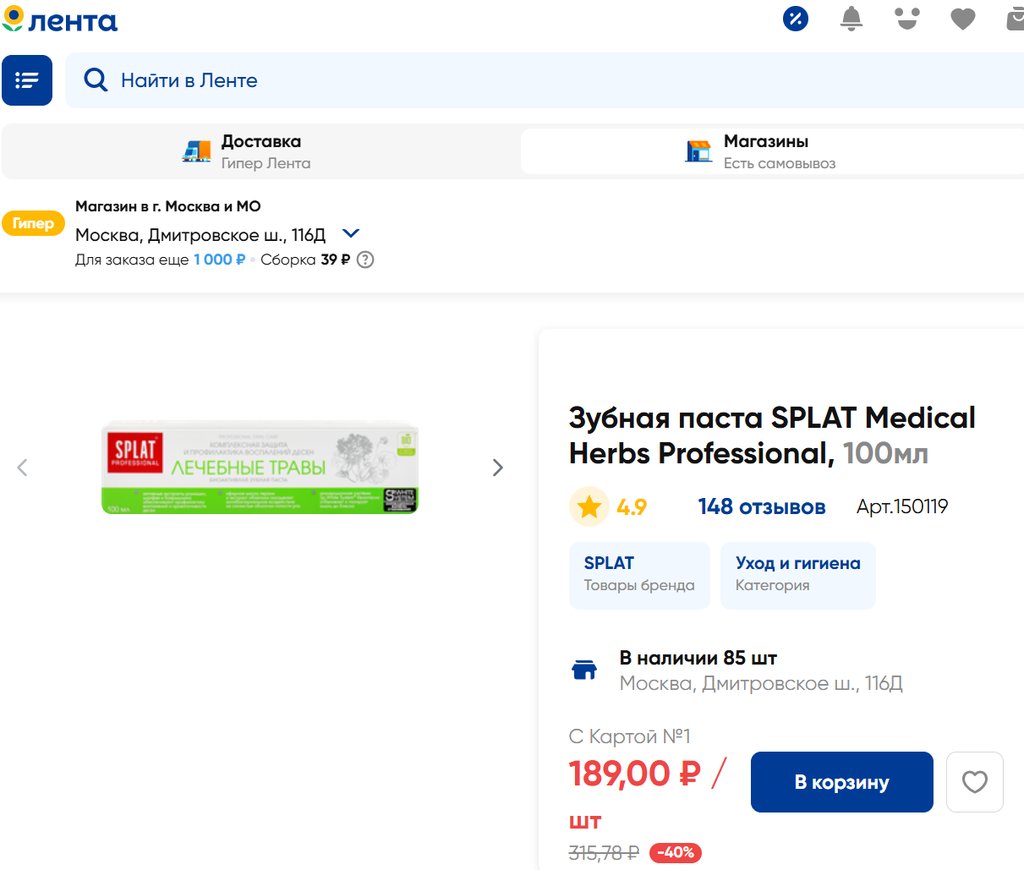Screen dimensions: 1024x870
Task: Expand store address dropdown chevron
Action: [x=351, y=233]
